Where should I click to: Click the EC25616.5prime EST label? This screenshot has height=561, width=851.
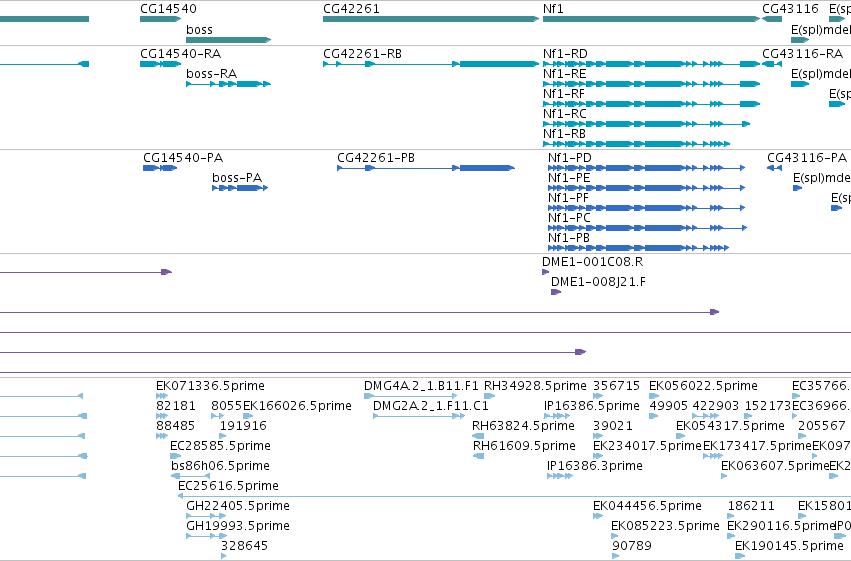tap(228, 486)
